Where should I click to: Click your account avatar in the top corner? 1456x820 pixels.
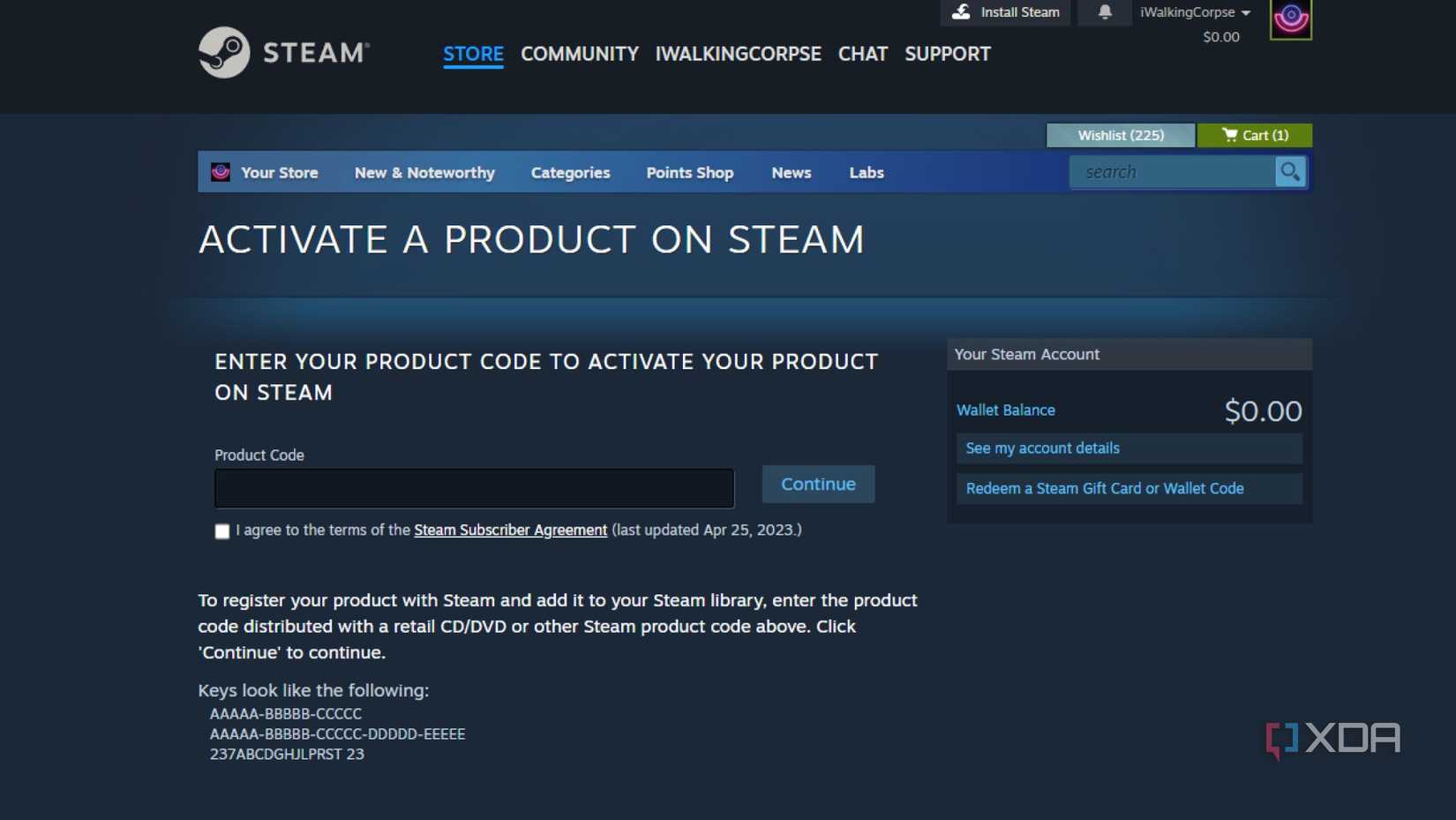(1291, 18)
